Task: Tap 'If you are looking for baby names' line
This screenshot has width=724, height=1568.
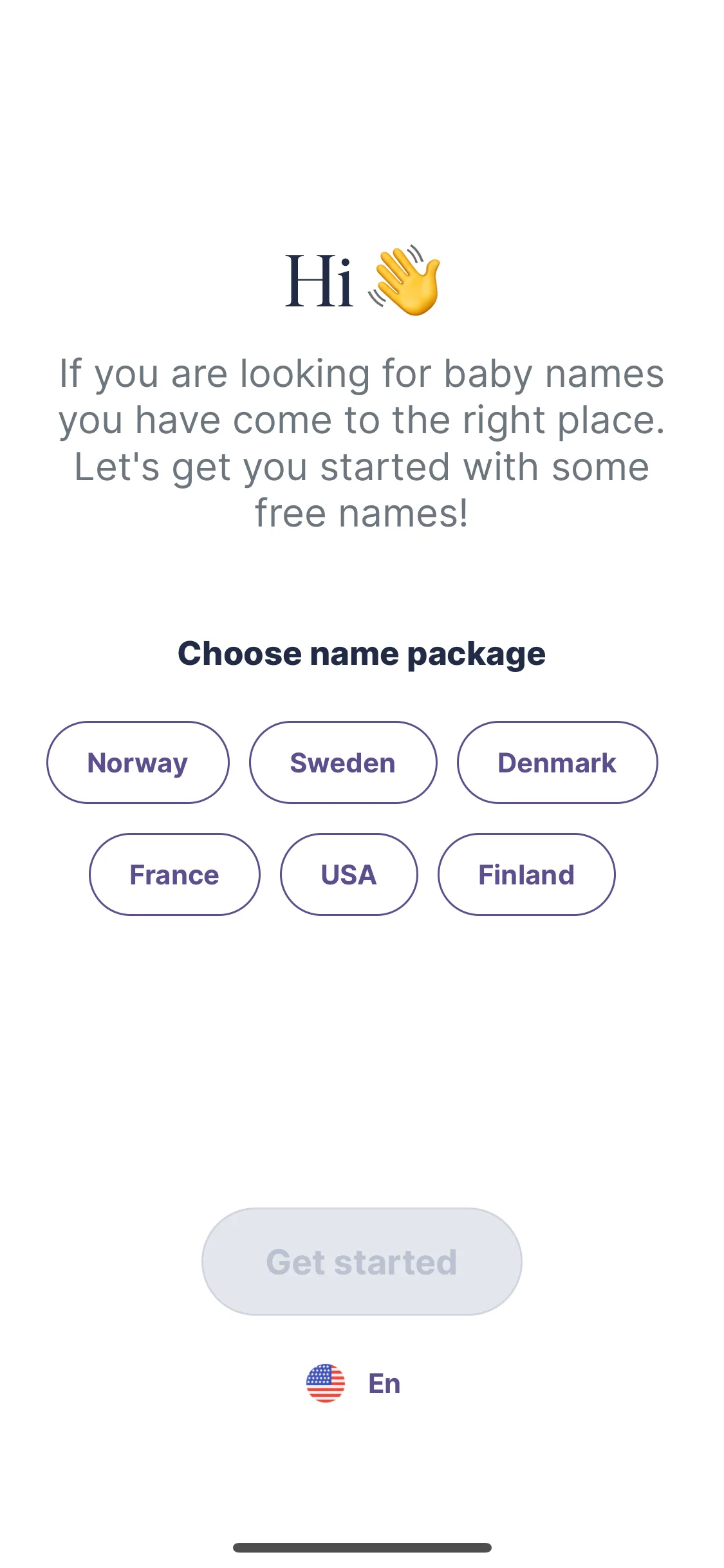Action: click(362, 373)
